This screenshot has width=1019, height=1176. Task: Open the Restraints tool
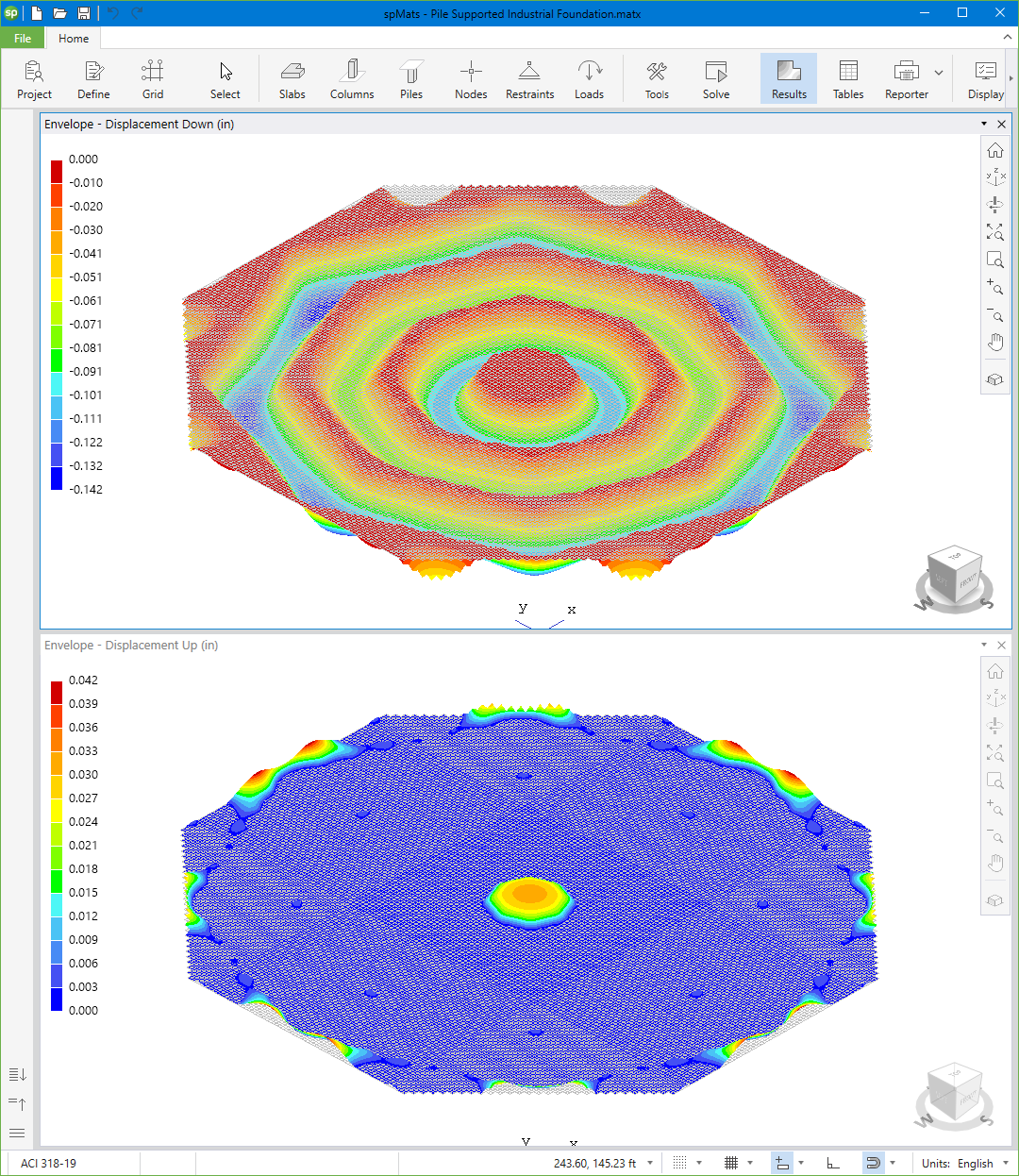click(x=529, y=78)
